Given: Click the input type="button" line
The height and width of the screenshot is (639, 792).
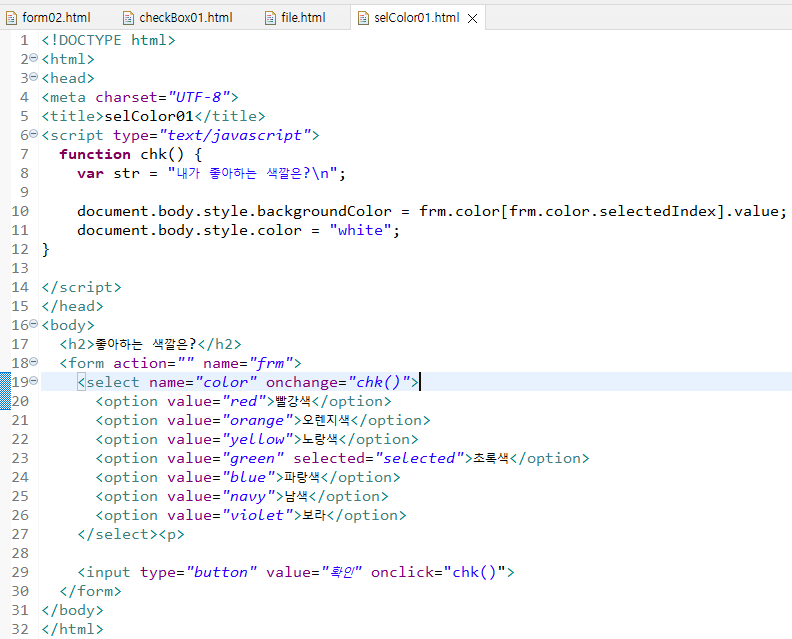Looking at the screenshot, I should (x=295, y=572).
